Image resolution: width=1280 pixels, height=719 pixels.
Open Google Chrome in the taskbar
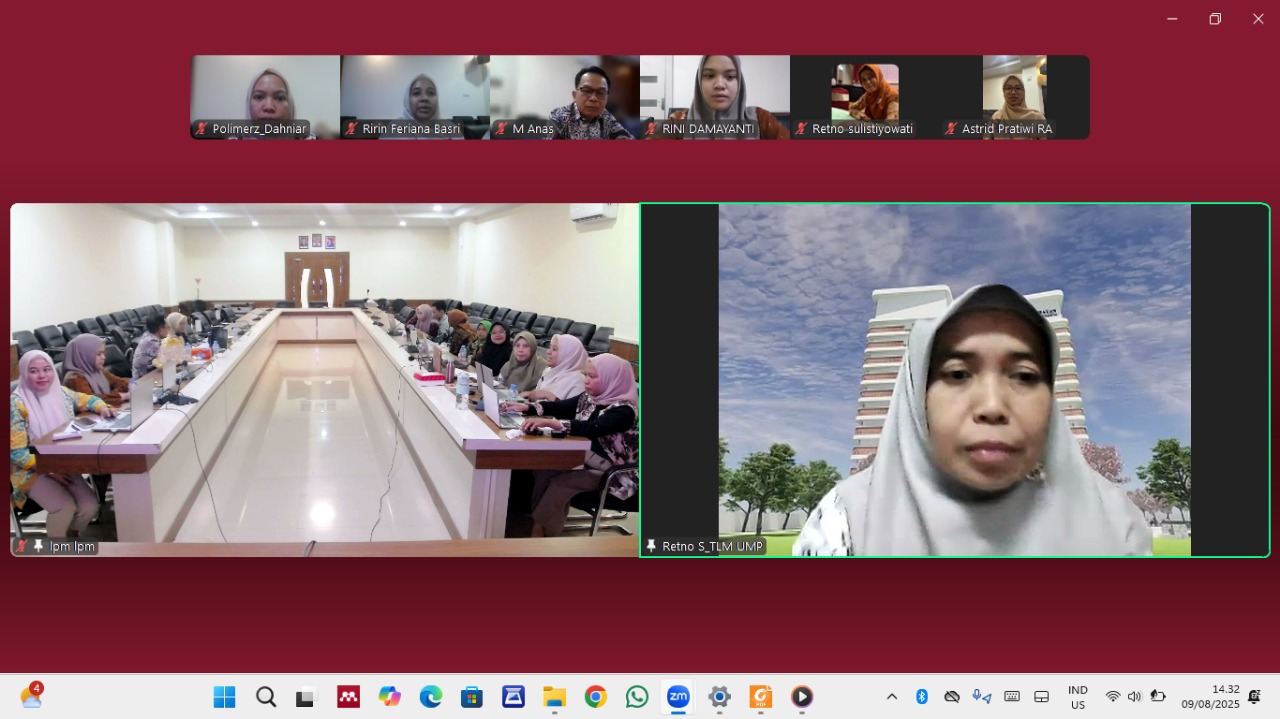click(x=596, y=697)
